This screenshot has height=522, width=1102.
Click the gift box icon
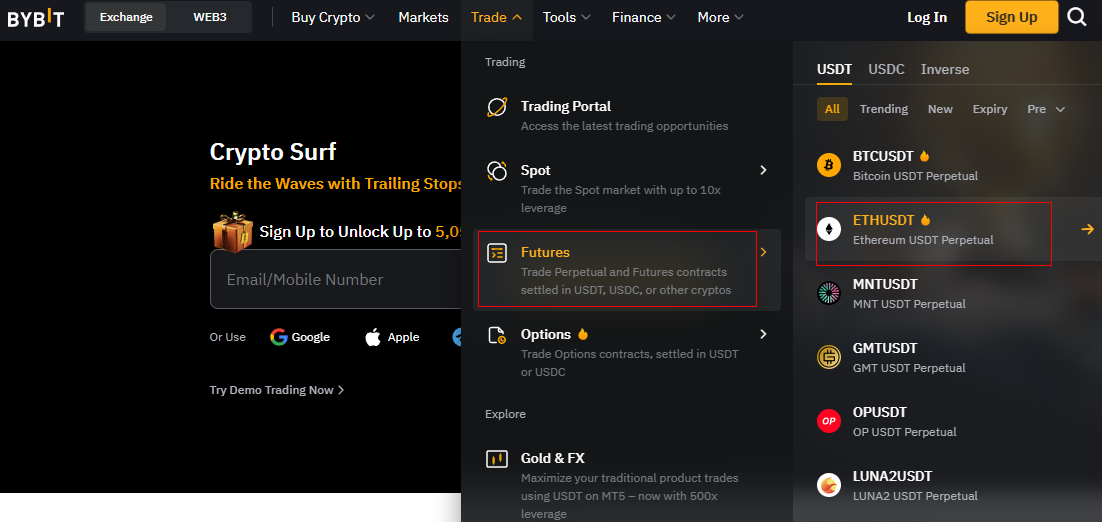click(233, 231)
